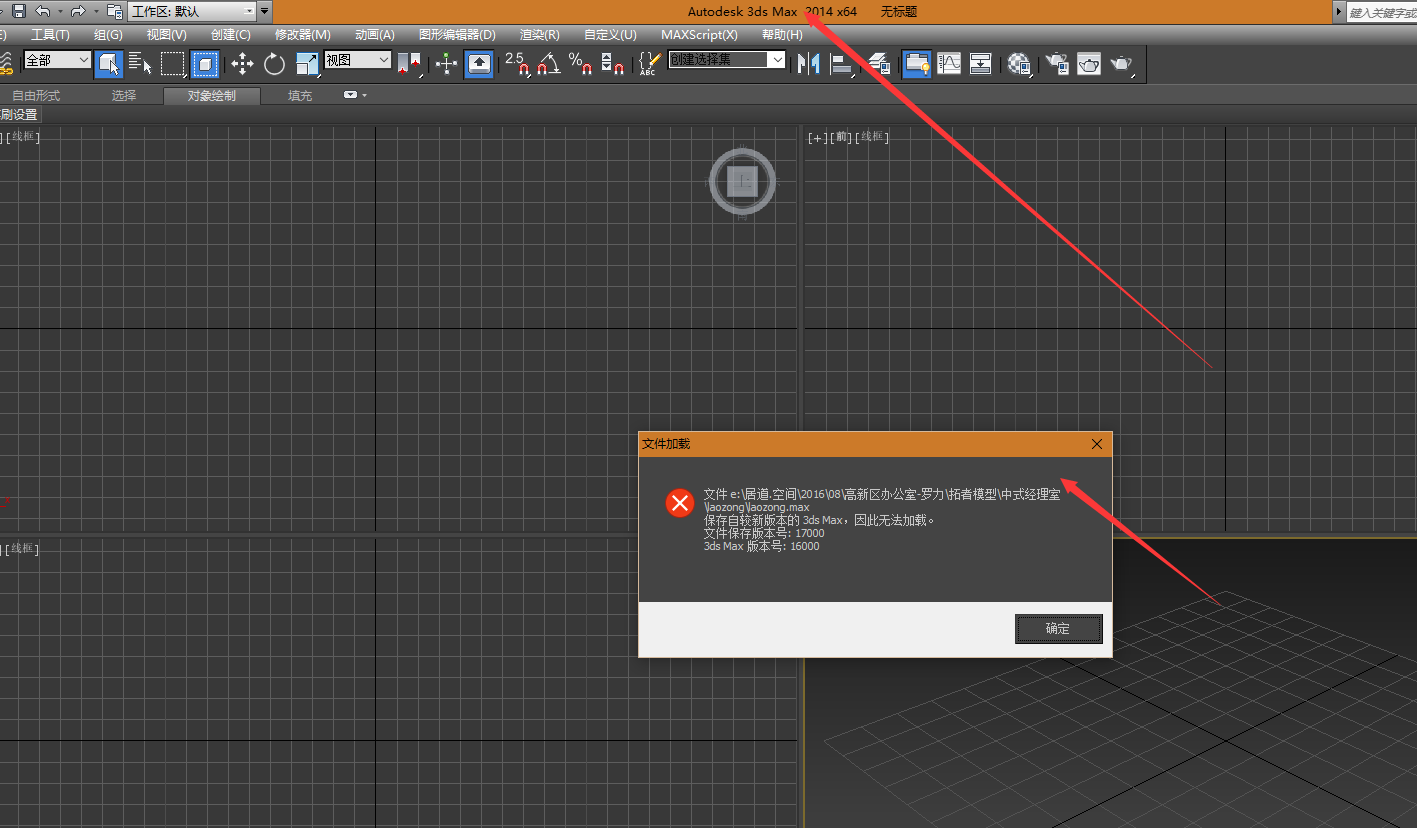The width and height of the screenshot is (1417, 828).
Task: Open the 图形编辑器(D) menu
Action: pyautogui.click(x=457, y=34)
